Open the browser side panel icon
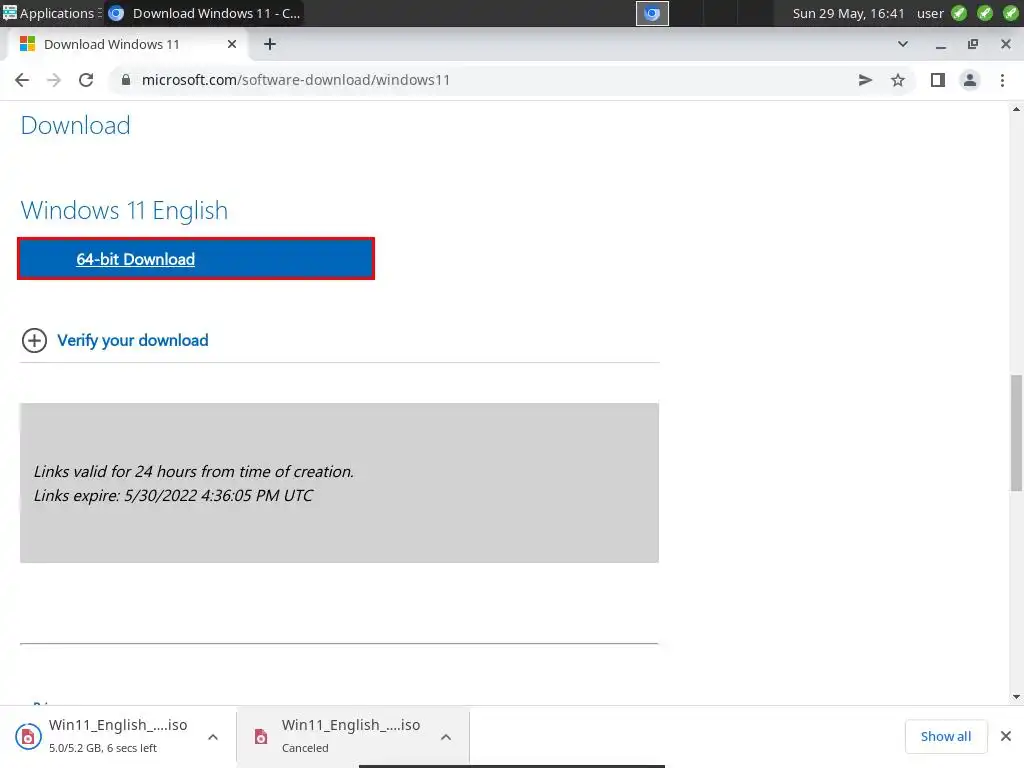Screen dimensions: 1024x768 click(x=938, y=80)
